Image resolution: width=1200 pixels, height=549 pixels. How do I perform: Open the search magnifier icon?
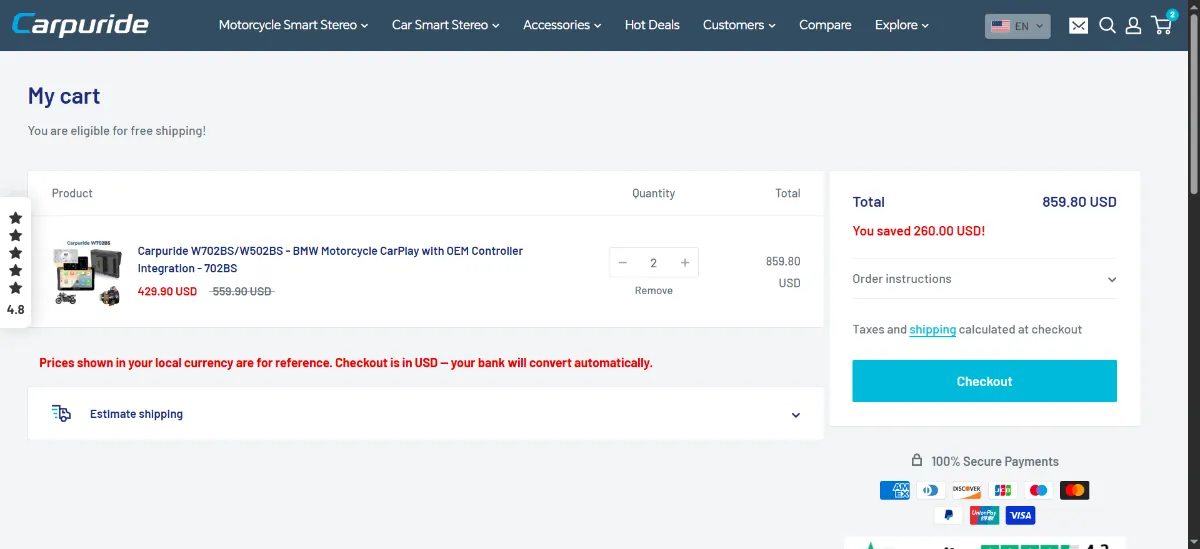pos(1107,25)
